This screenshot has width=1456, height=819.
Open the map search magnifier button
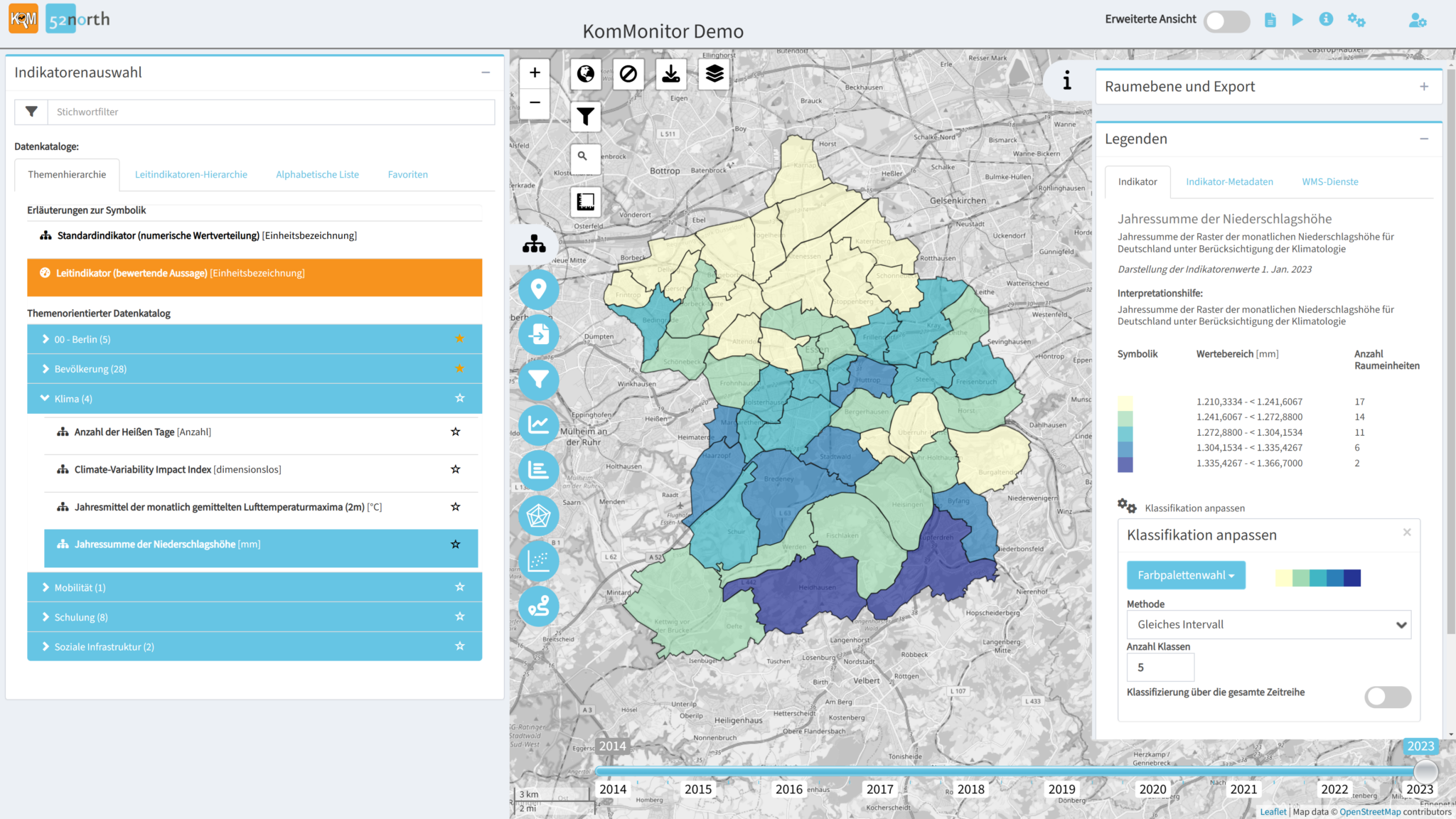pos(586,159)
